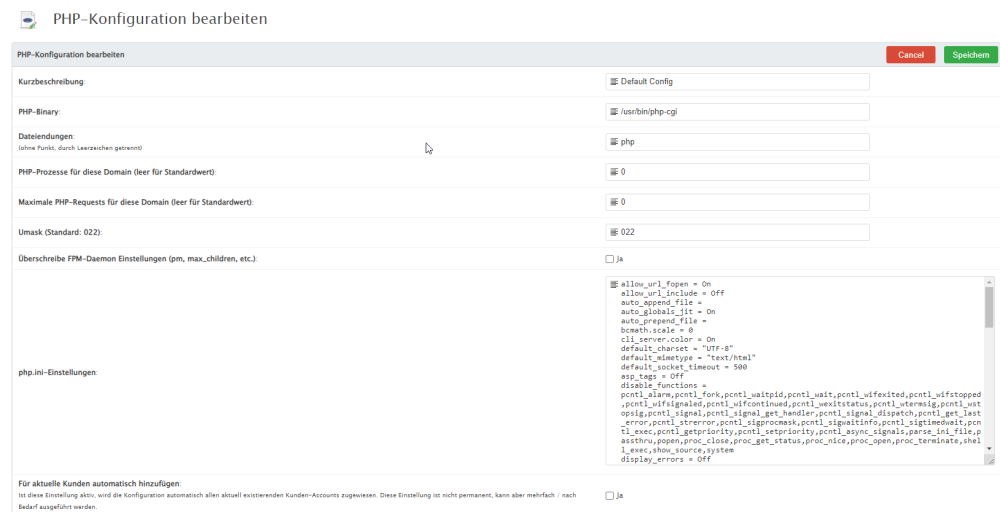The image size is (1000, 512).
Task: Click the 'Umask (Standard: 022):' label
Action: [x=61, y=233]
